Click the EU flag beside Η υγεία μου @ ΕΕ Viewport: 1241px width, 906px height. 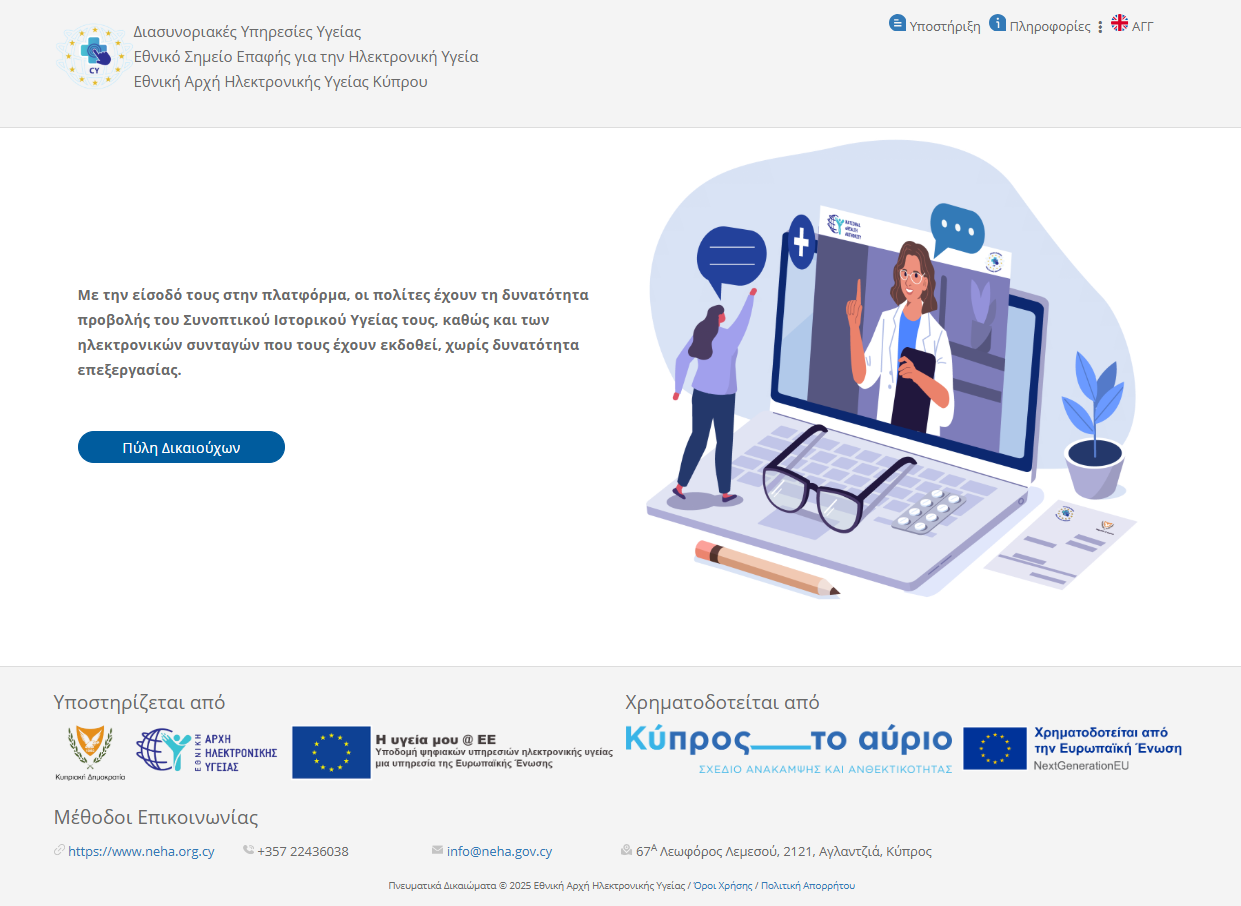(x=331, y=752)
